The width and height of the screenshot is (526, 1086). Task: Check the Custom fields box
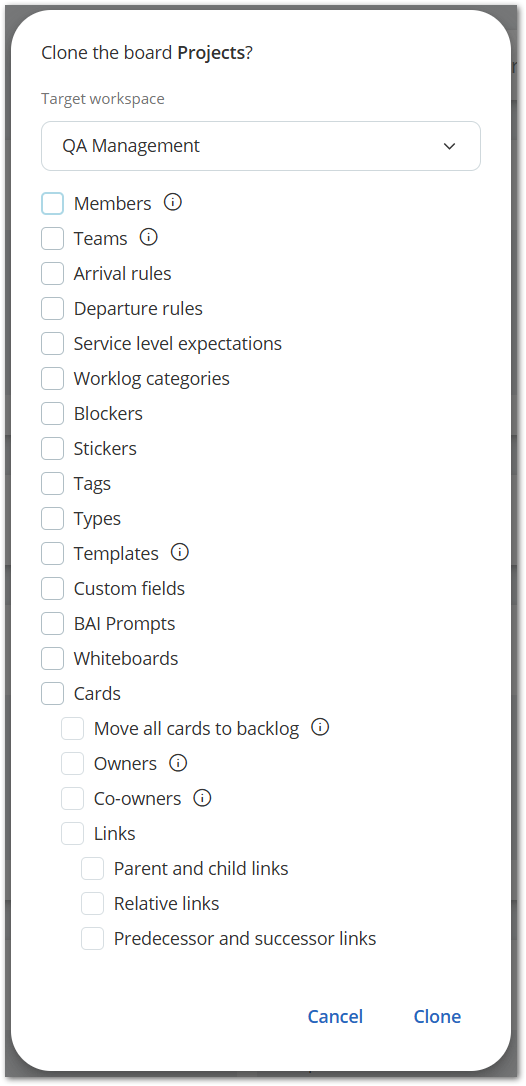[52, 589]
